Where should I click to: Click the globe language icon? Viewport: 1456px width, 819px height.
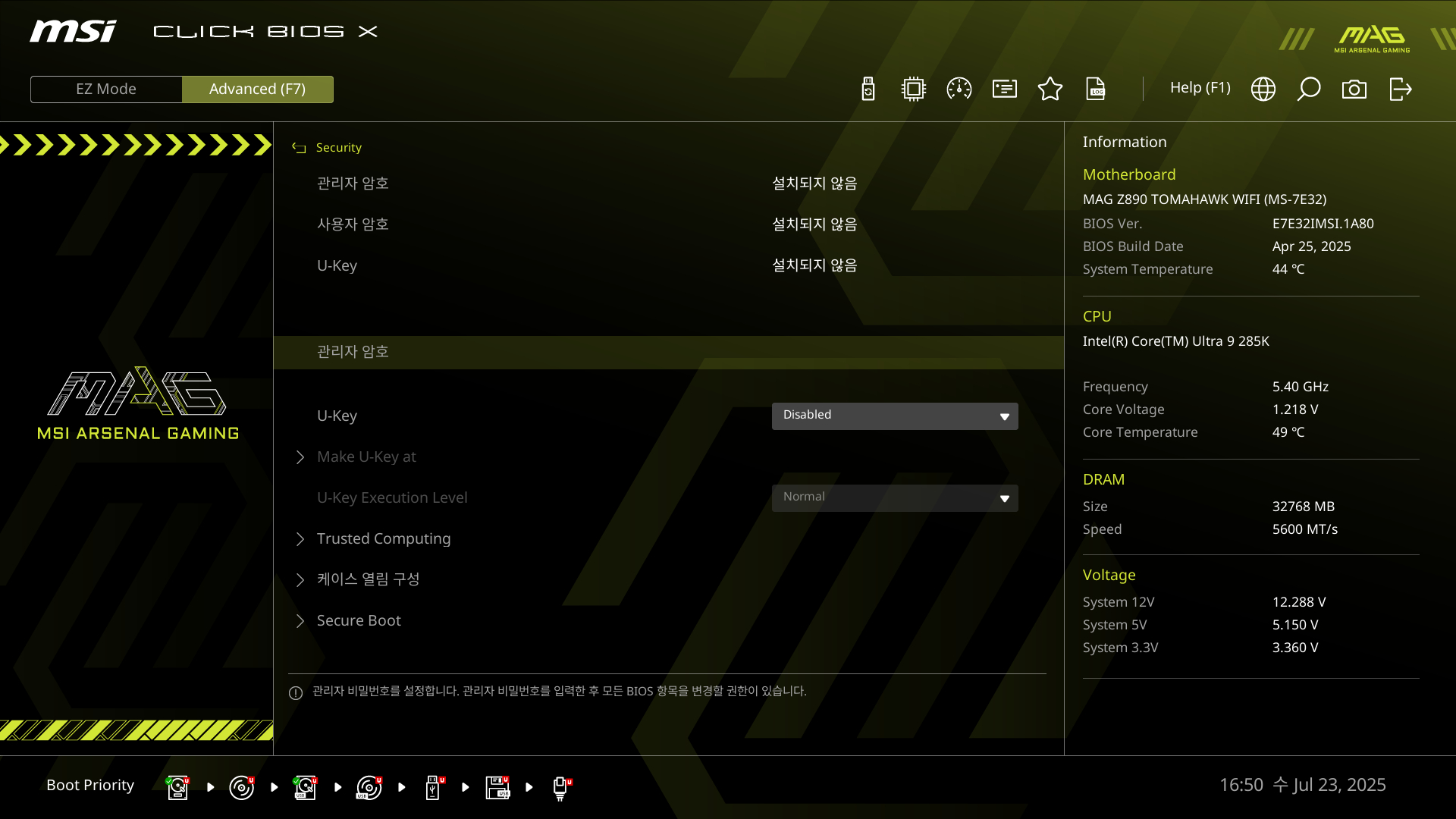(1263, 89)
